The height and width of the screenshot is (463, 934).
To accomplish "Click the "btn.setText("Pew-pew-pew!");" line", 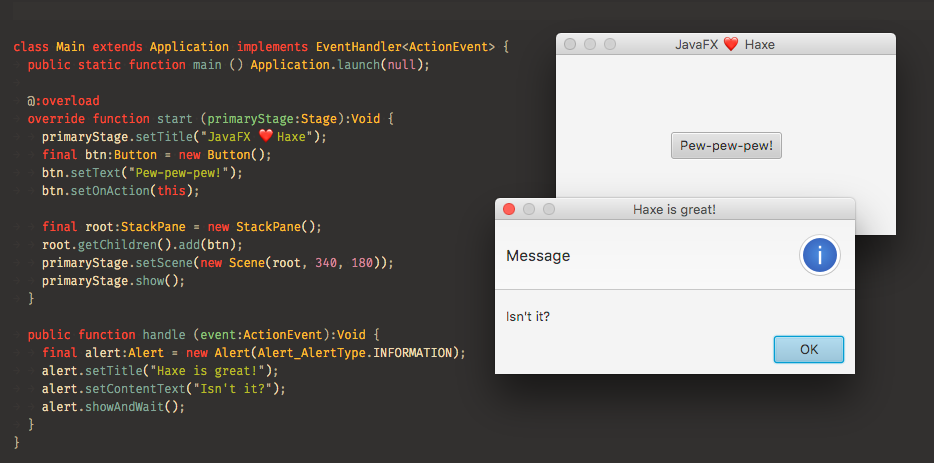I will tap(142, 173).
